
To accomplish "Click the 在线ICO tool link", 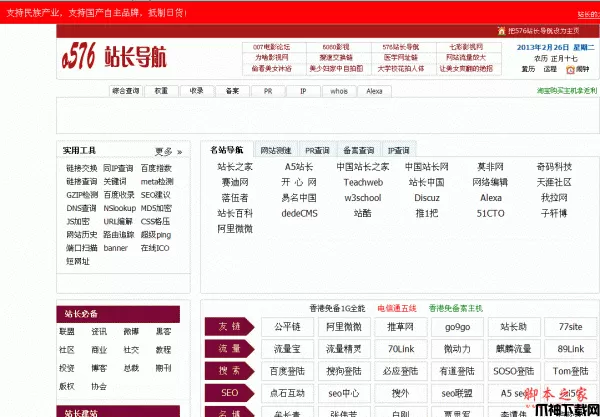I will point(155,248).
